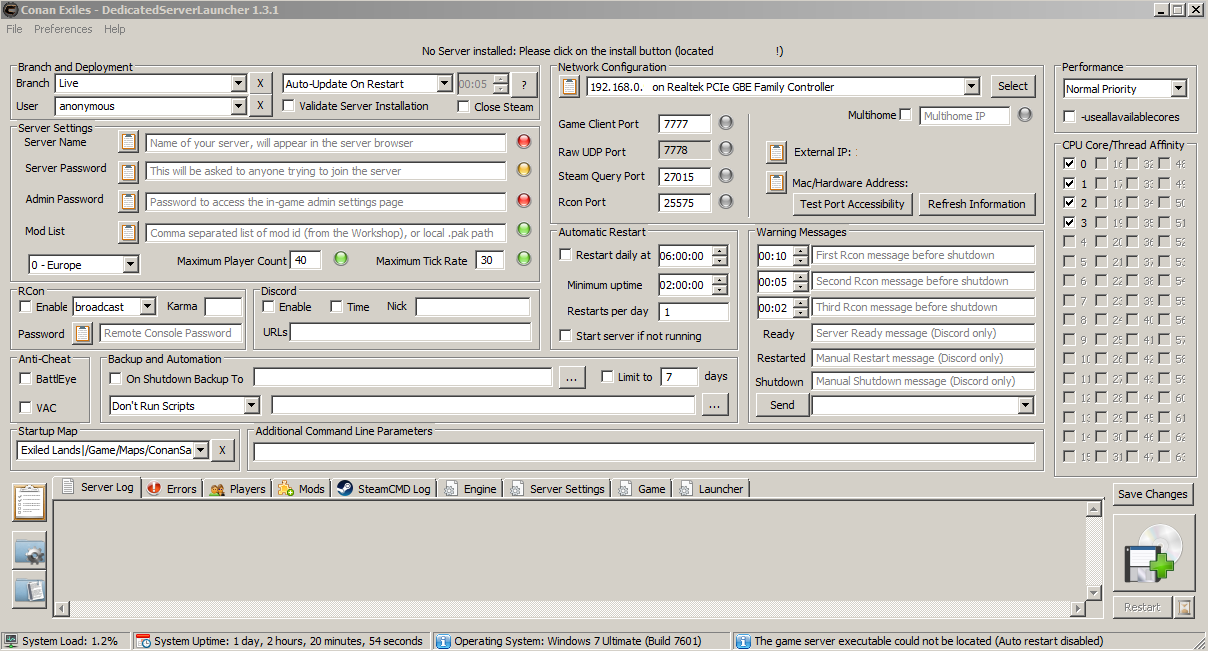Screen dimensions: 1208x651
Task: Enable Discord integration checkbox
Action: coord(268,307)
